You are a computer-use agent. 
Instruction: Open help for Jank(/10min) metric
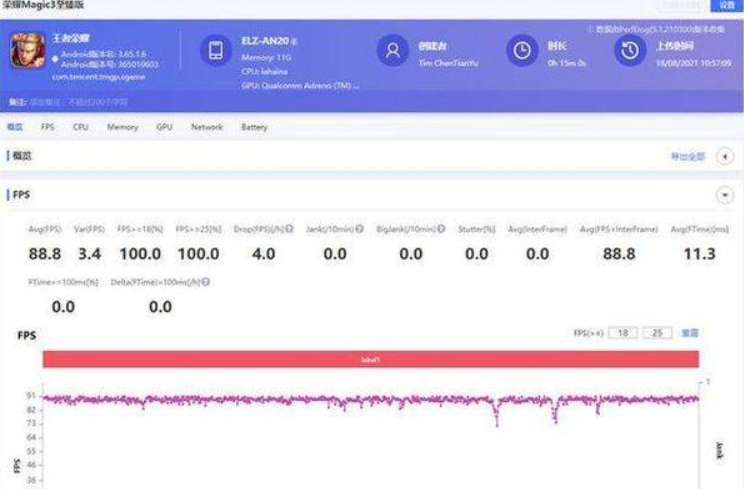click(359, 229)
